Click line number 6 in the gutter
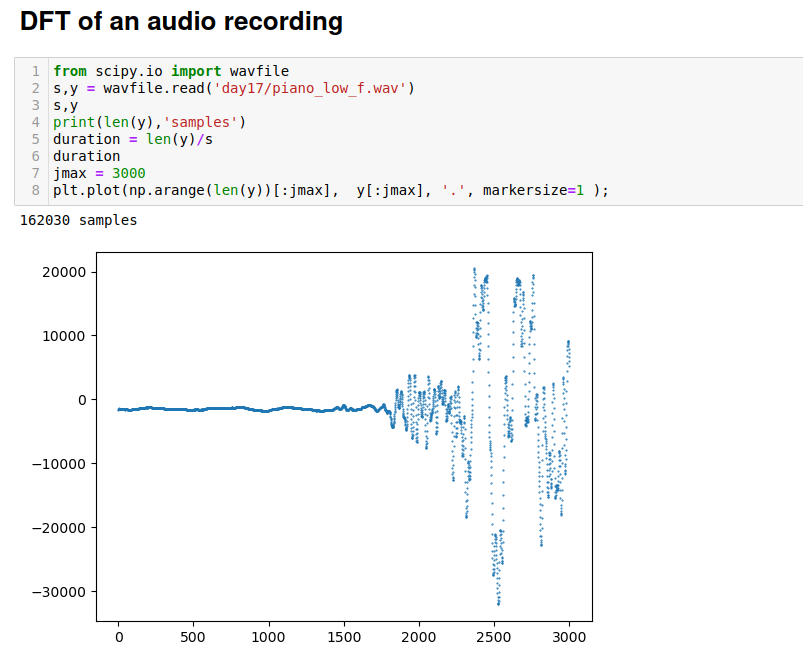 [35, 156]
